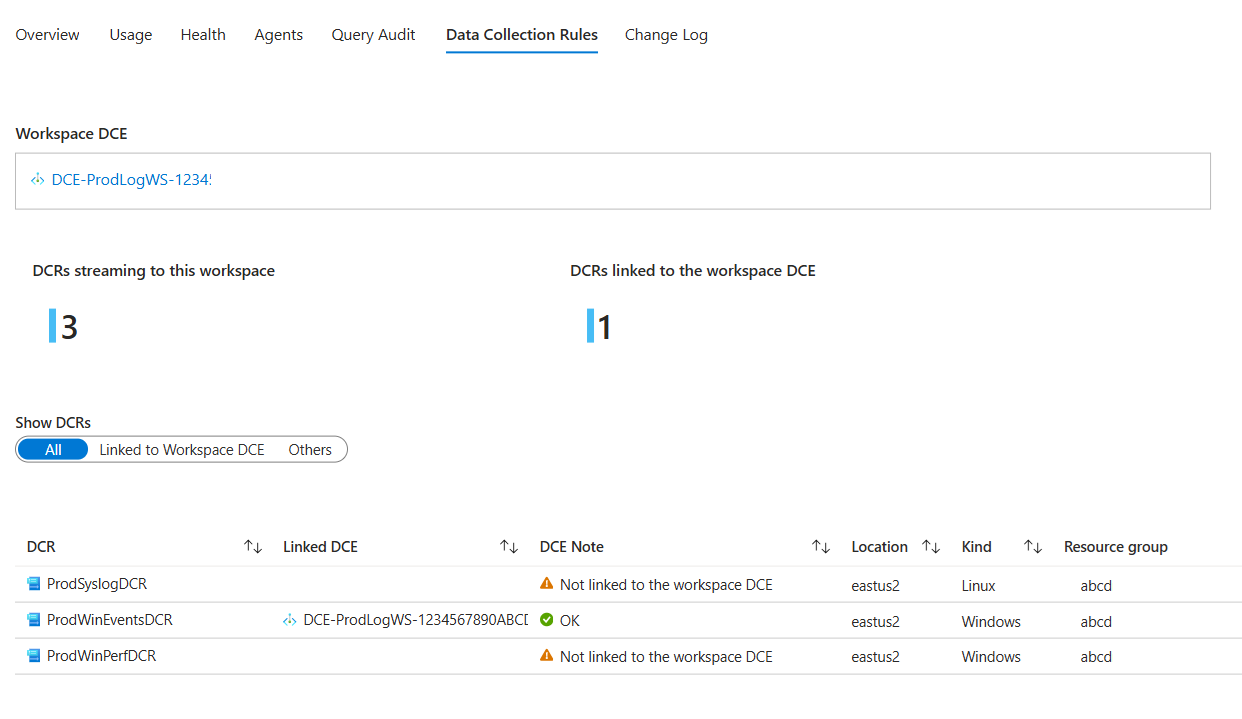The image size is (1242, 719).
Task: Open the Query Audit tab
Action: tap(373, 35)
